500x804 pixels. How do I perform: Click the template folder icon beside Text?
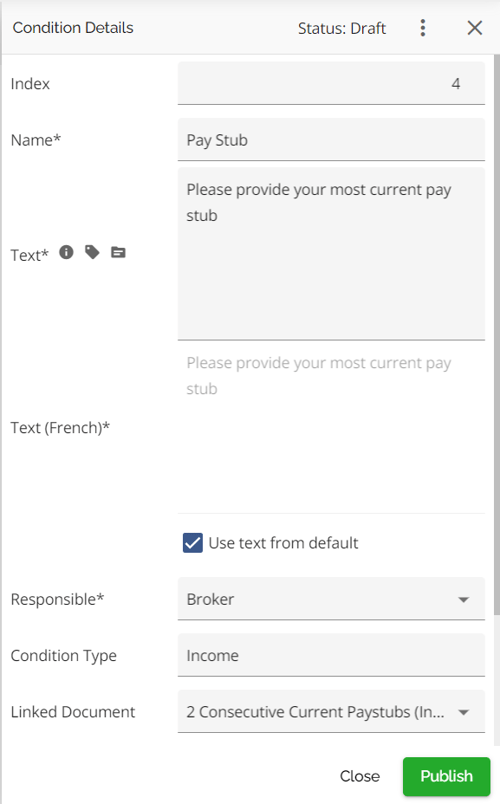pyautogui.click(x=118, y=252)
